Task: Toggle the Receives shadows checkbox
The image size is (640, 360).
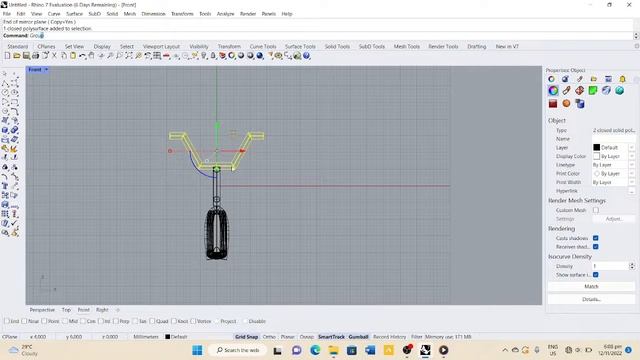Action: (596, 247)
